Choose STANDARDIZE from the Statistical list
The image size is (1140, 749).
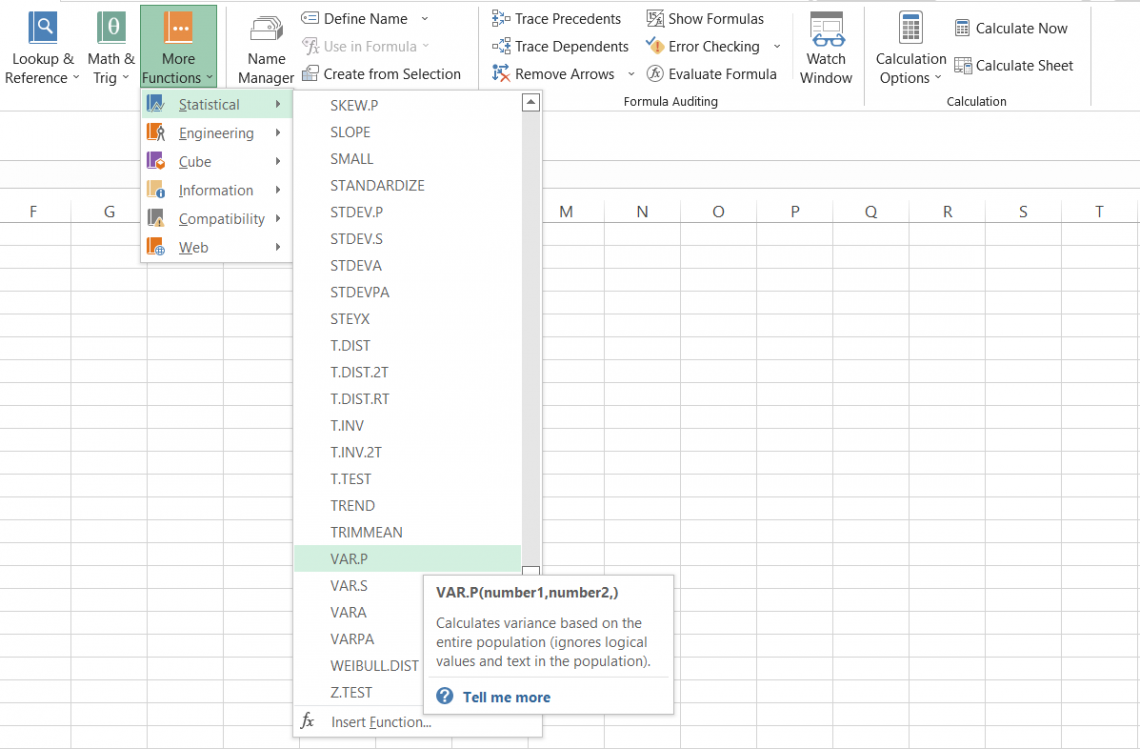(377, 185)
